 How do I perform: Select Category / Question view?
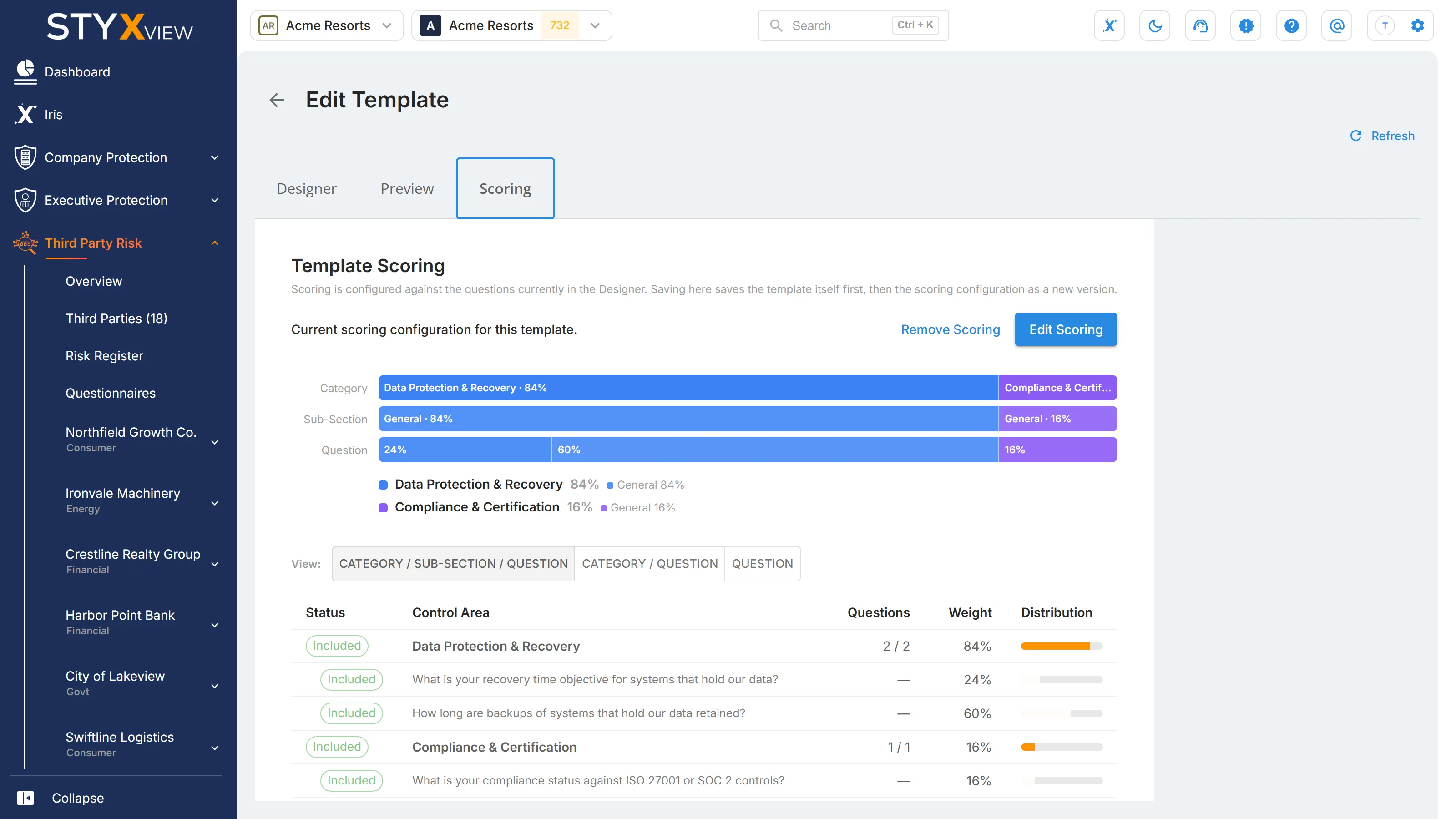[649, 564]
